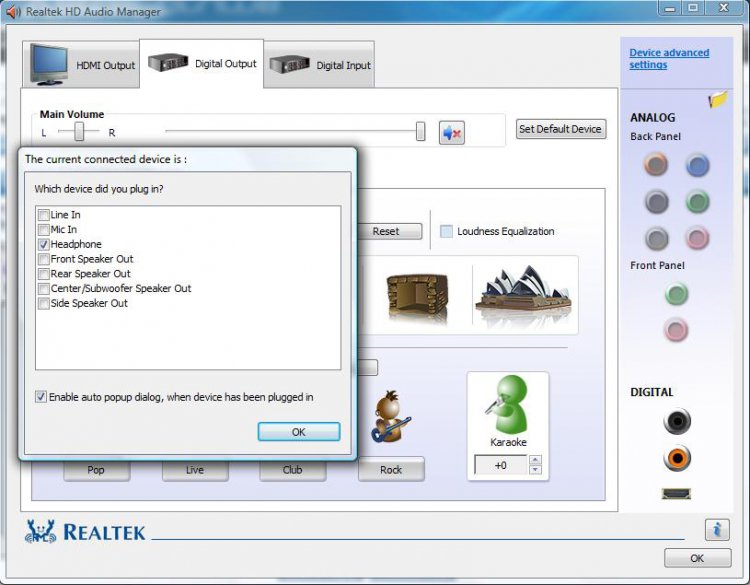Select the Pop equalizer preset
The width and height of the screenshot is (750, 585).
tap(97, 470)
